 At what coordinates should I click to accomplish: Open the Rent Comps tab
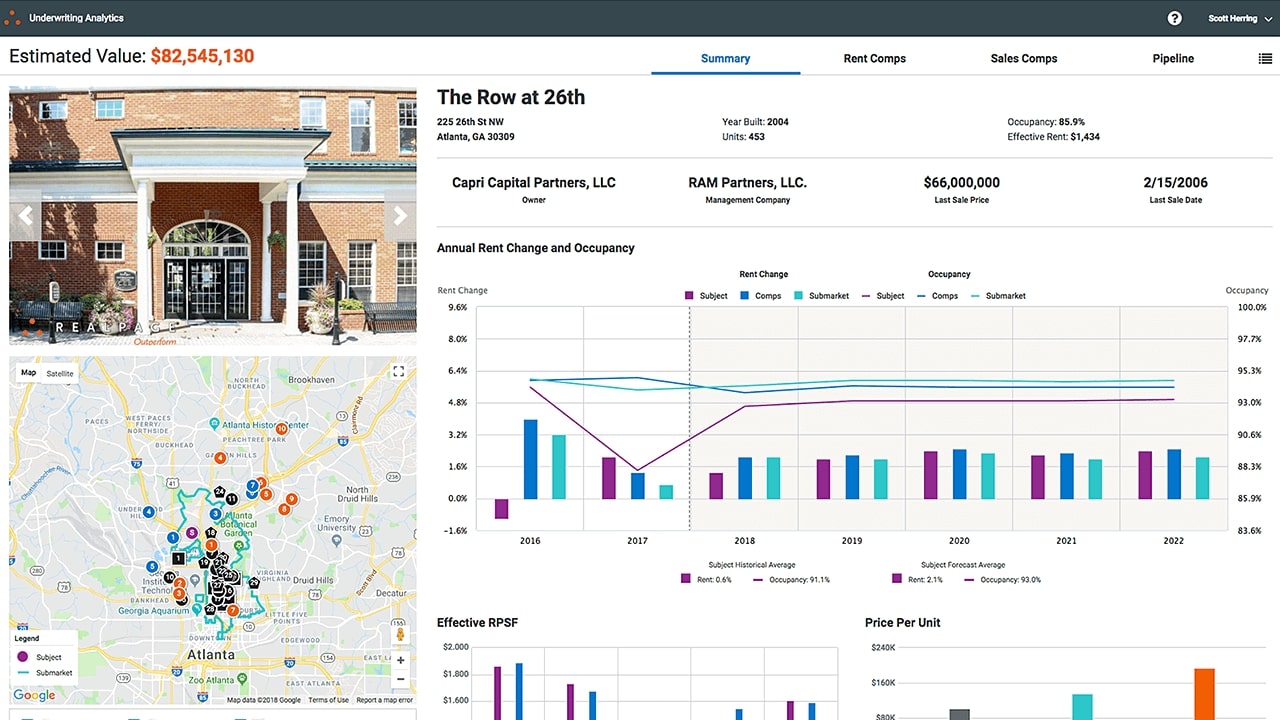[x=875, y=58]
